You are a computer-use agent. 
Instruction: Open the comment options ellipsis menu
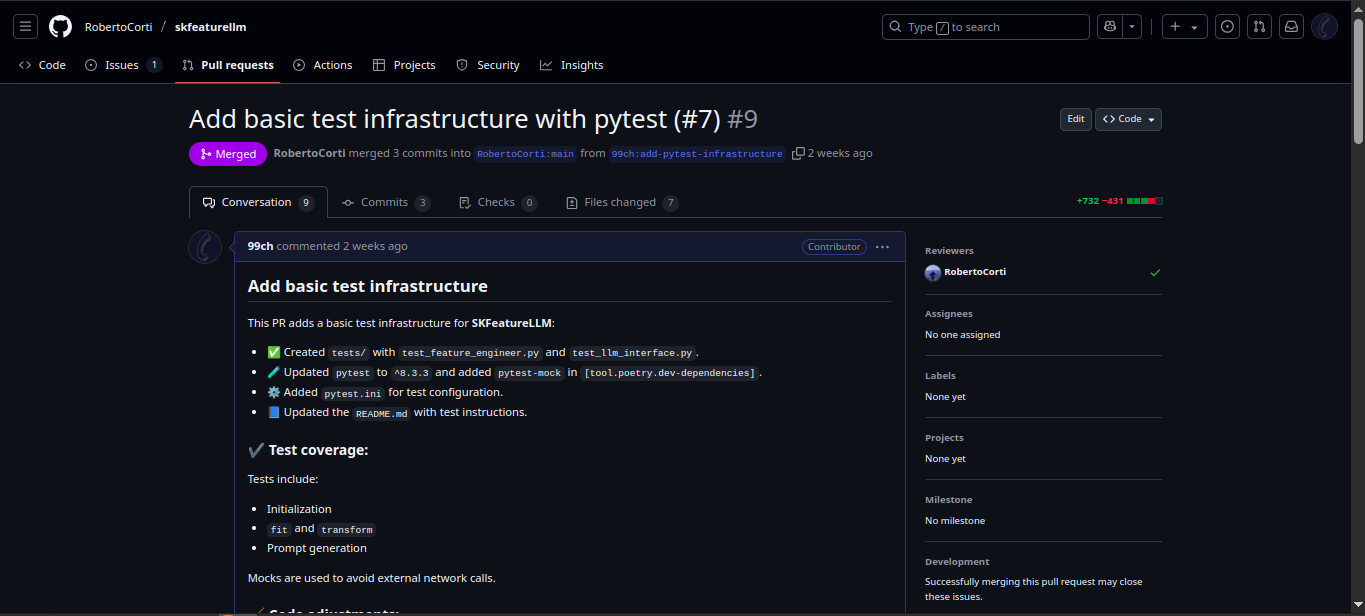point(881,246)
